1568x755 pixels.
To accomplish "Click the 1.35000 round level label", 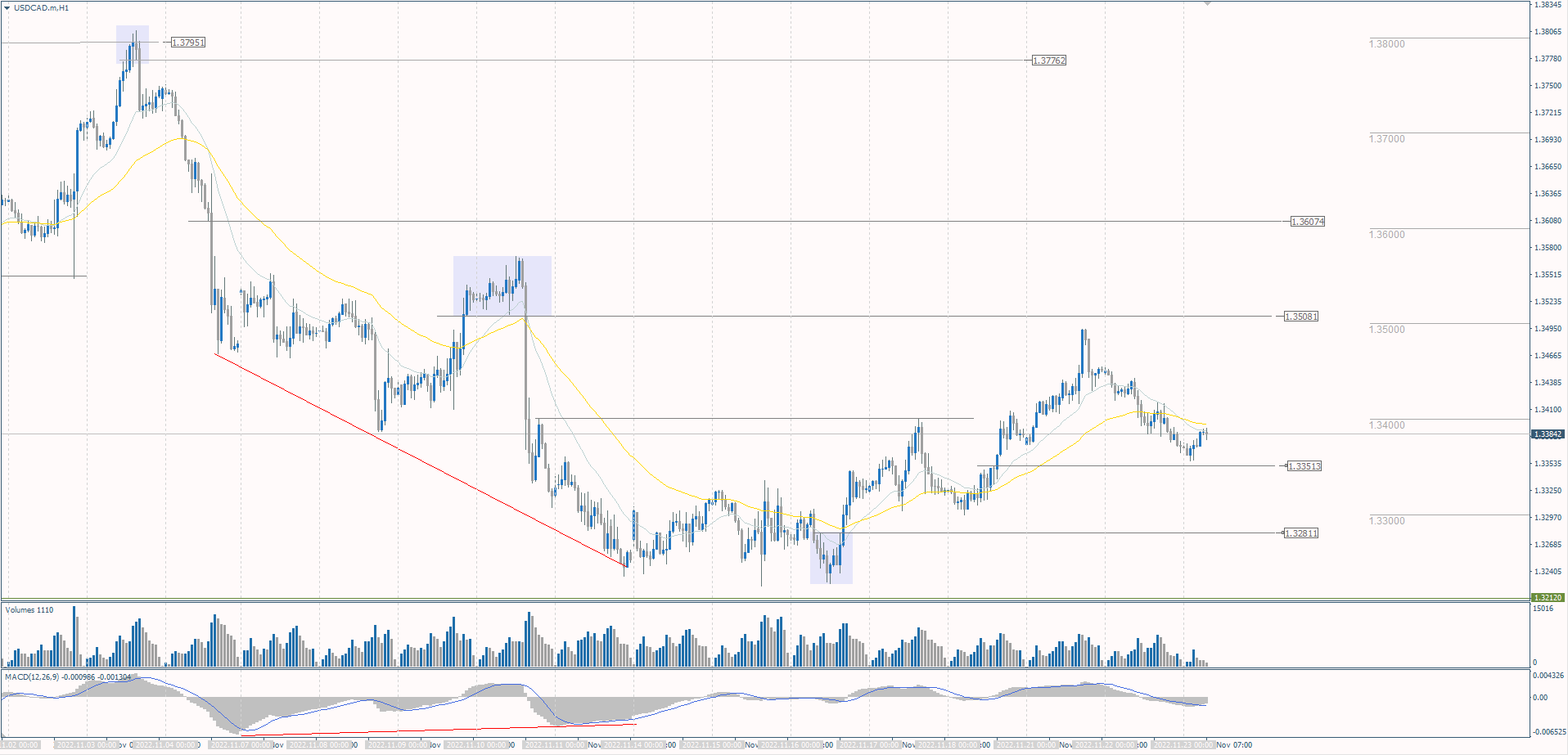I will pyautogui.click(x=1387, y=330).
